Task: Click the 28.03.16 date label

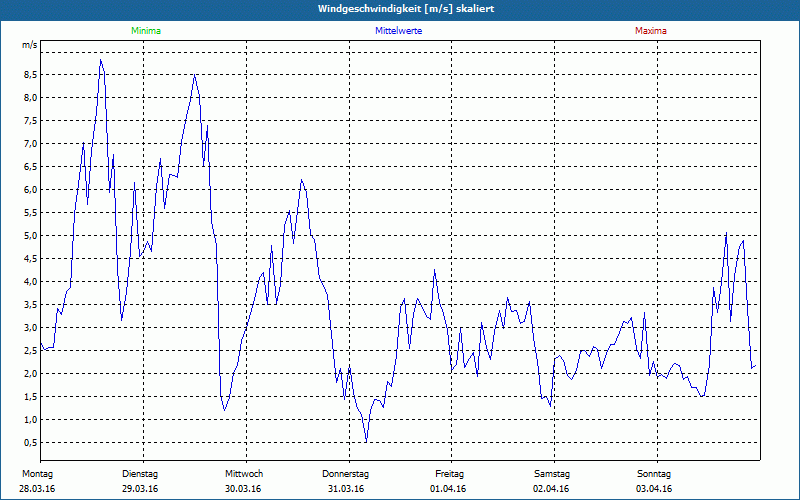Action: coord(37,489)
